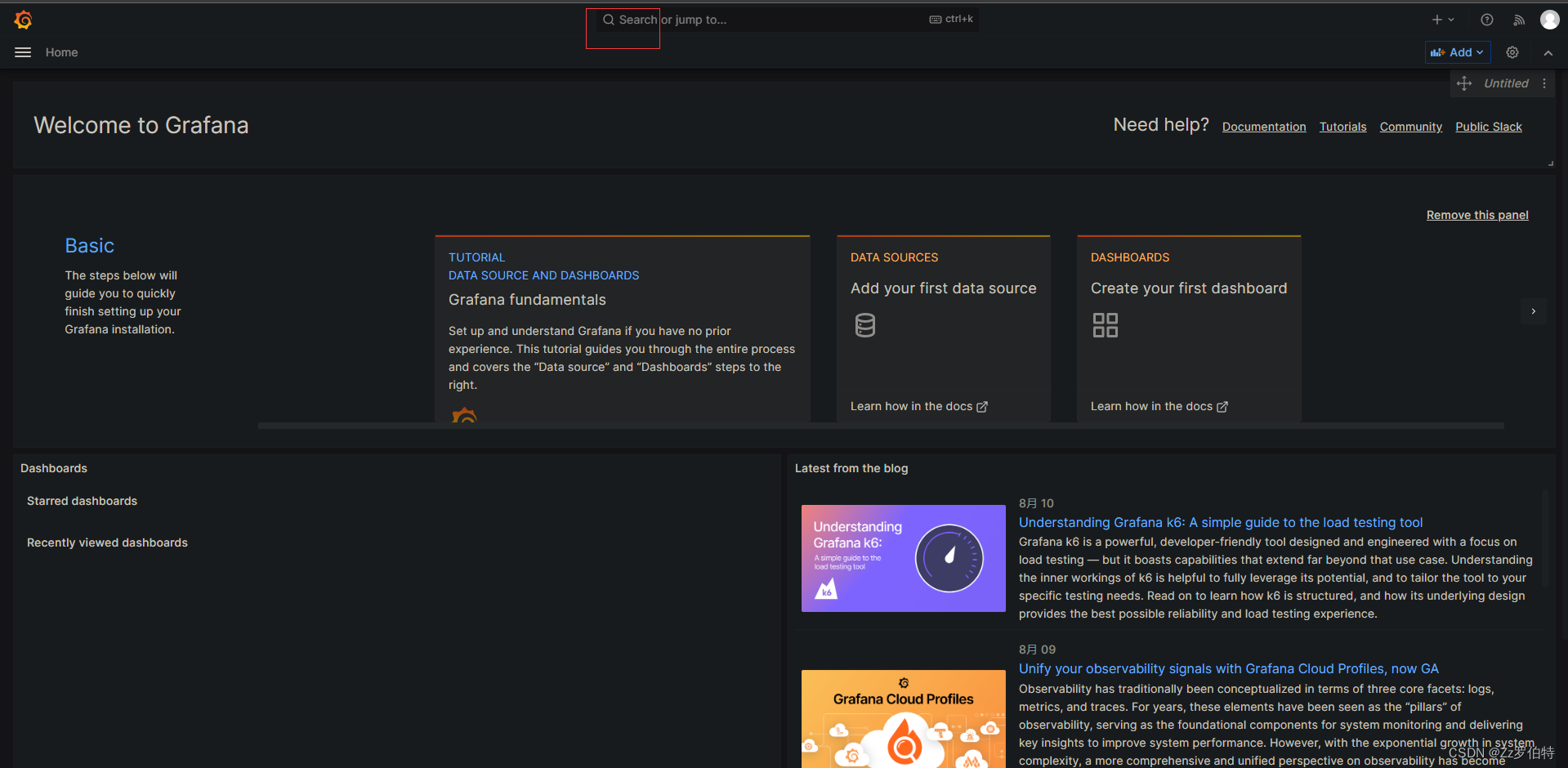Collapse the top toolbar with chevron
1568x768 pixels.
point(1548,52)
